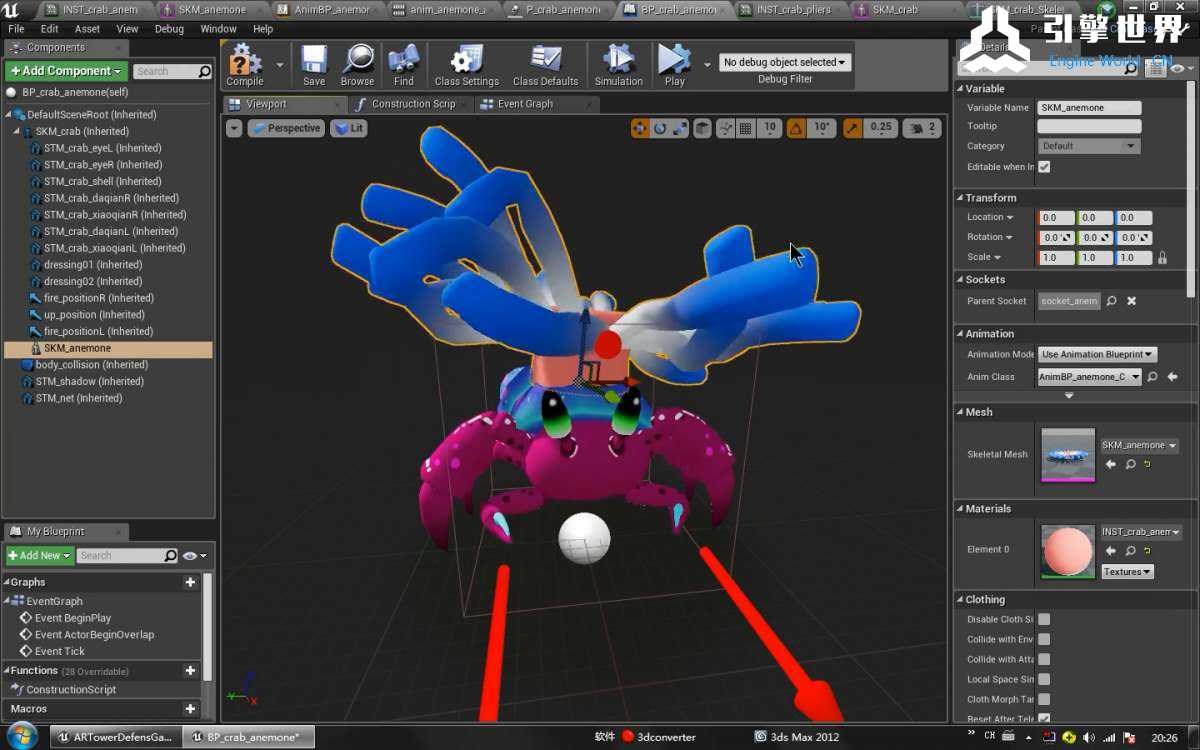Click the Save toolbar icon
This screenshot has height=750, width=1200.
click(x=314, y=62)
